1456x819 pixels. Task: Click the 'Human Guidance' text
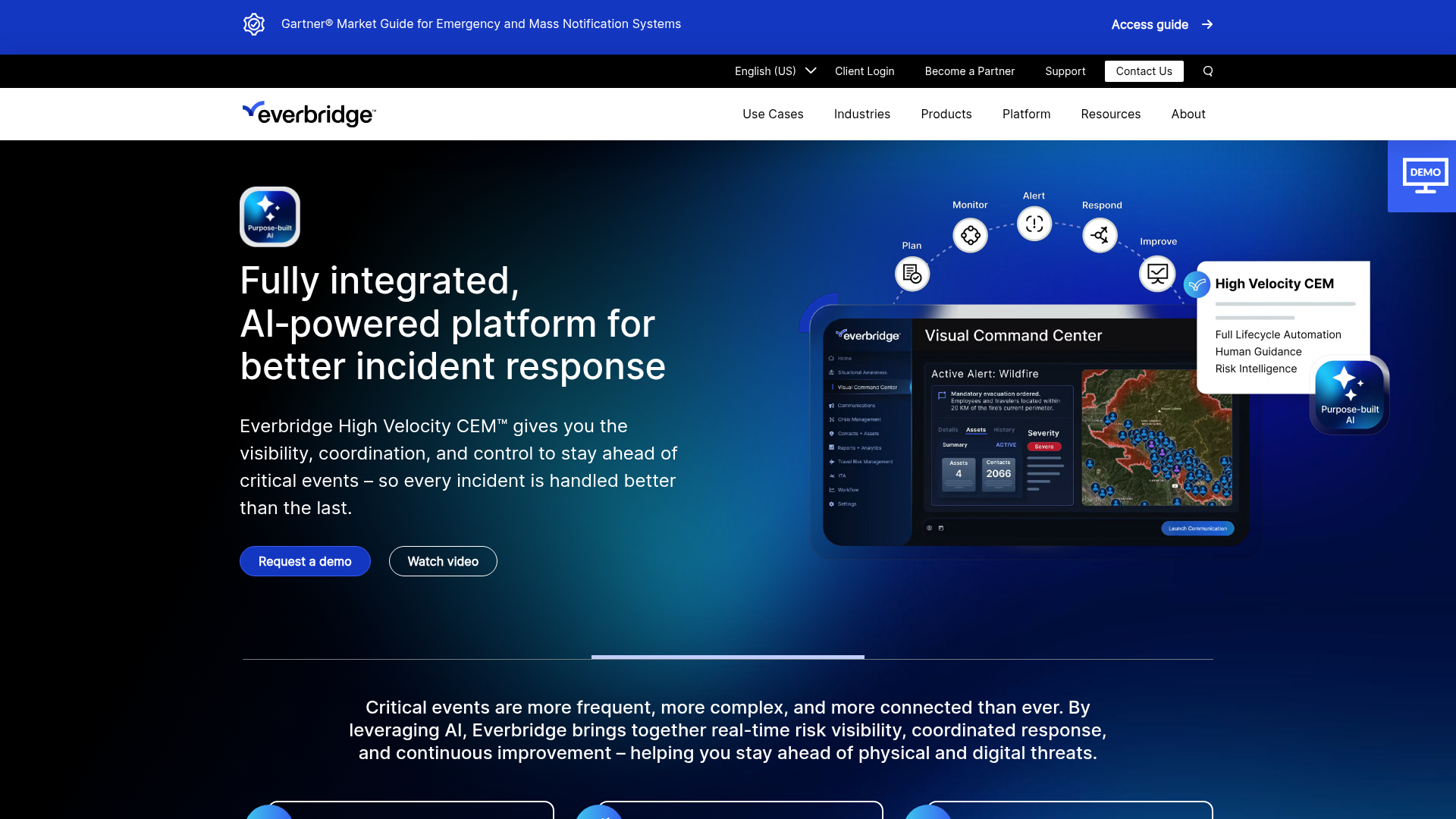[1258, 352]
